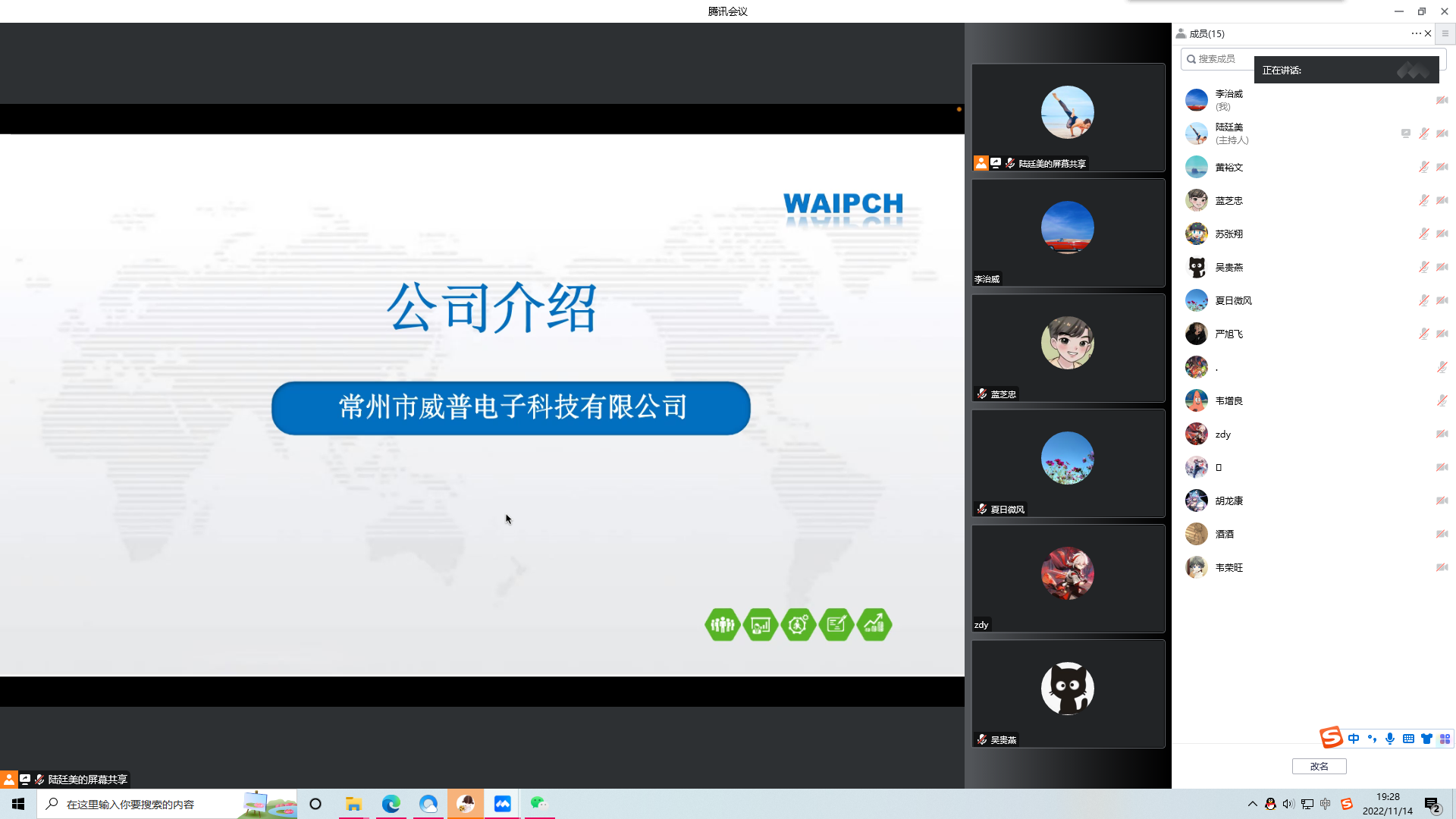
Task: Open Tencent Meeting icon in taskbar
Action: (x=502, y=804)
